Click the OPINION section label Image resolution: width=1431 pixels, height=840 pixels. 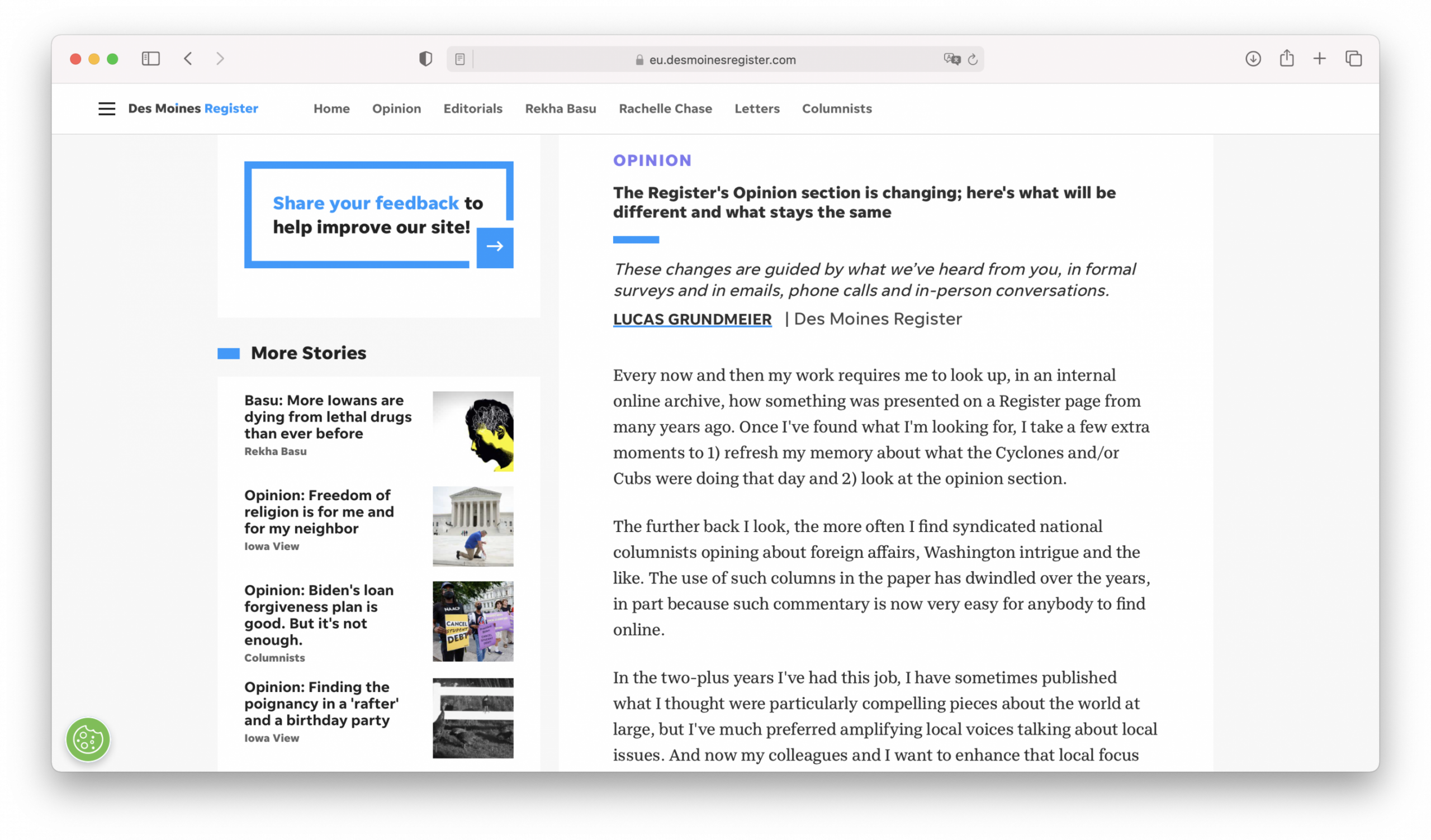point(652,160)
